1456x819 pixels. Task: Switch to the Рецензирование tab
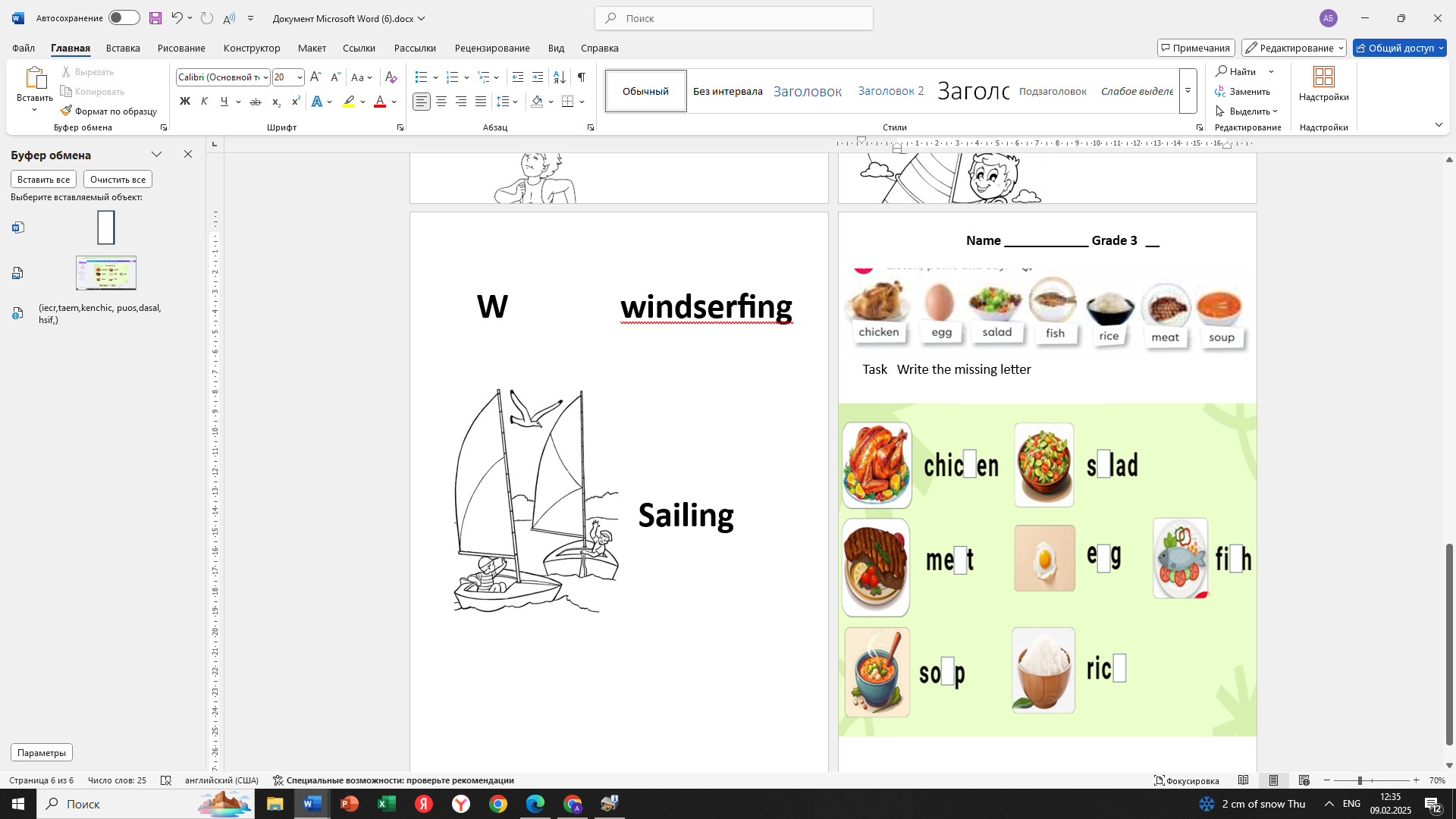coord(492,48)
